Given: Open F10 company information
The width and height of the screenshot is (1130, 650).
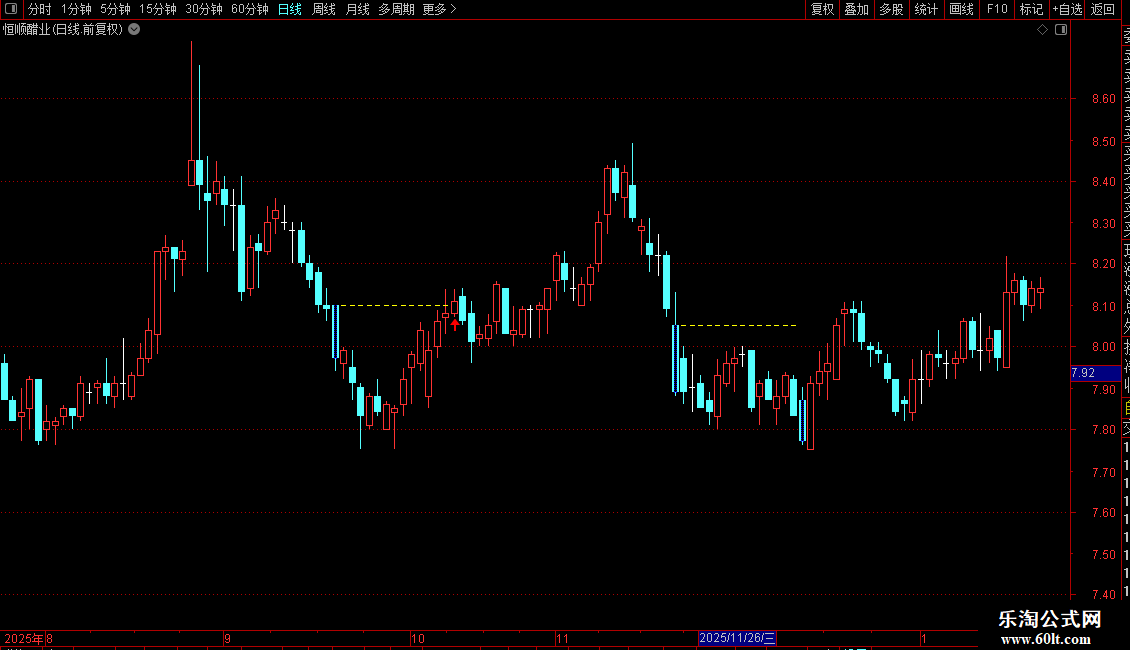Looking at the screenshot, I should (997, 9).
